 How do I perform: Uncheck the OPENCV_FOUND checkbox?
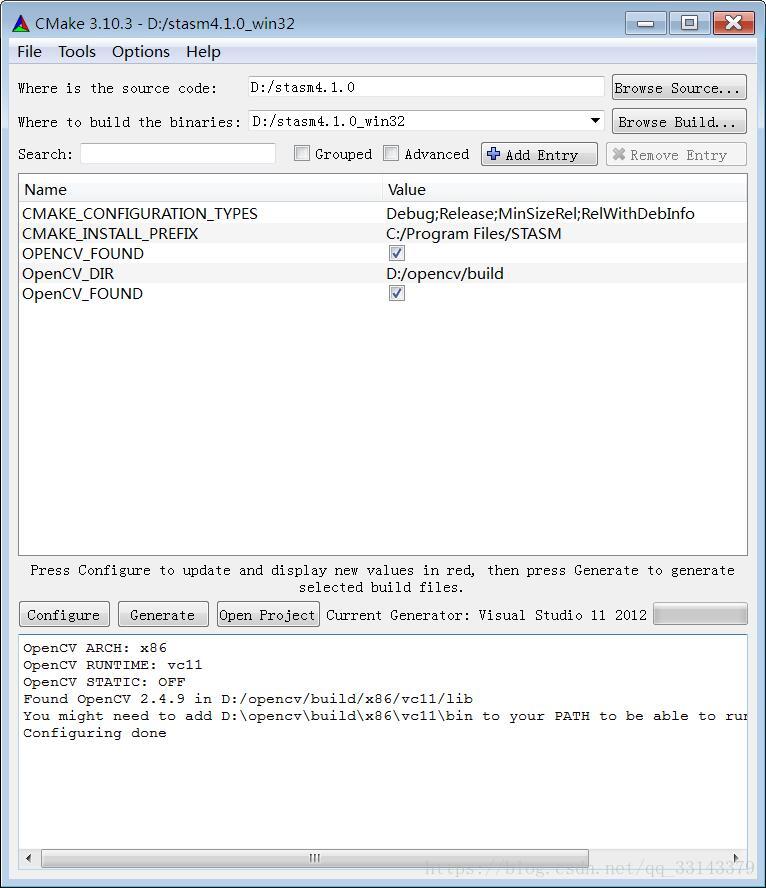click(x=397, y=253)
